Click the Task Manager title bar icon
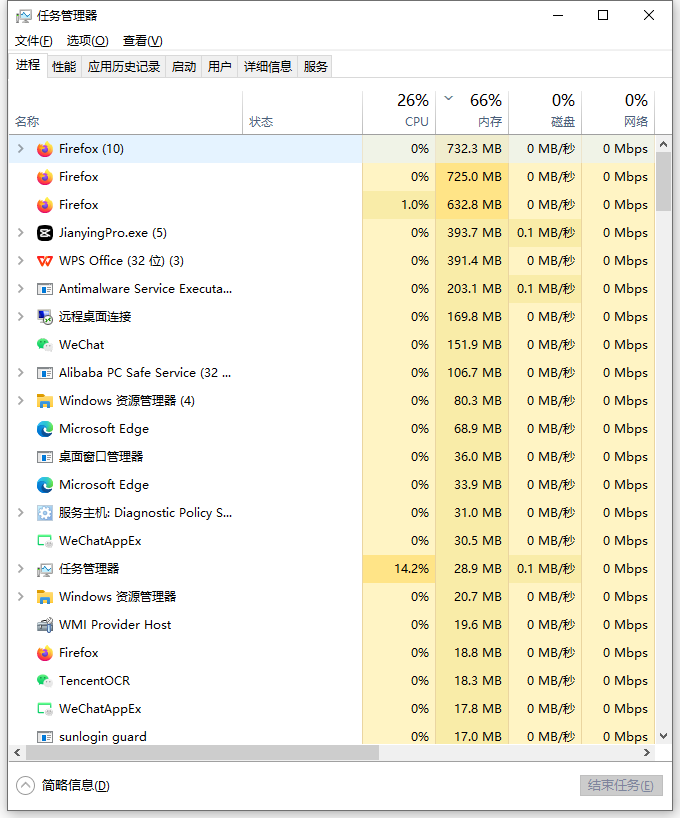 pyautogui.click(x=23, y=16)
